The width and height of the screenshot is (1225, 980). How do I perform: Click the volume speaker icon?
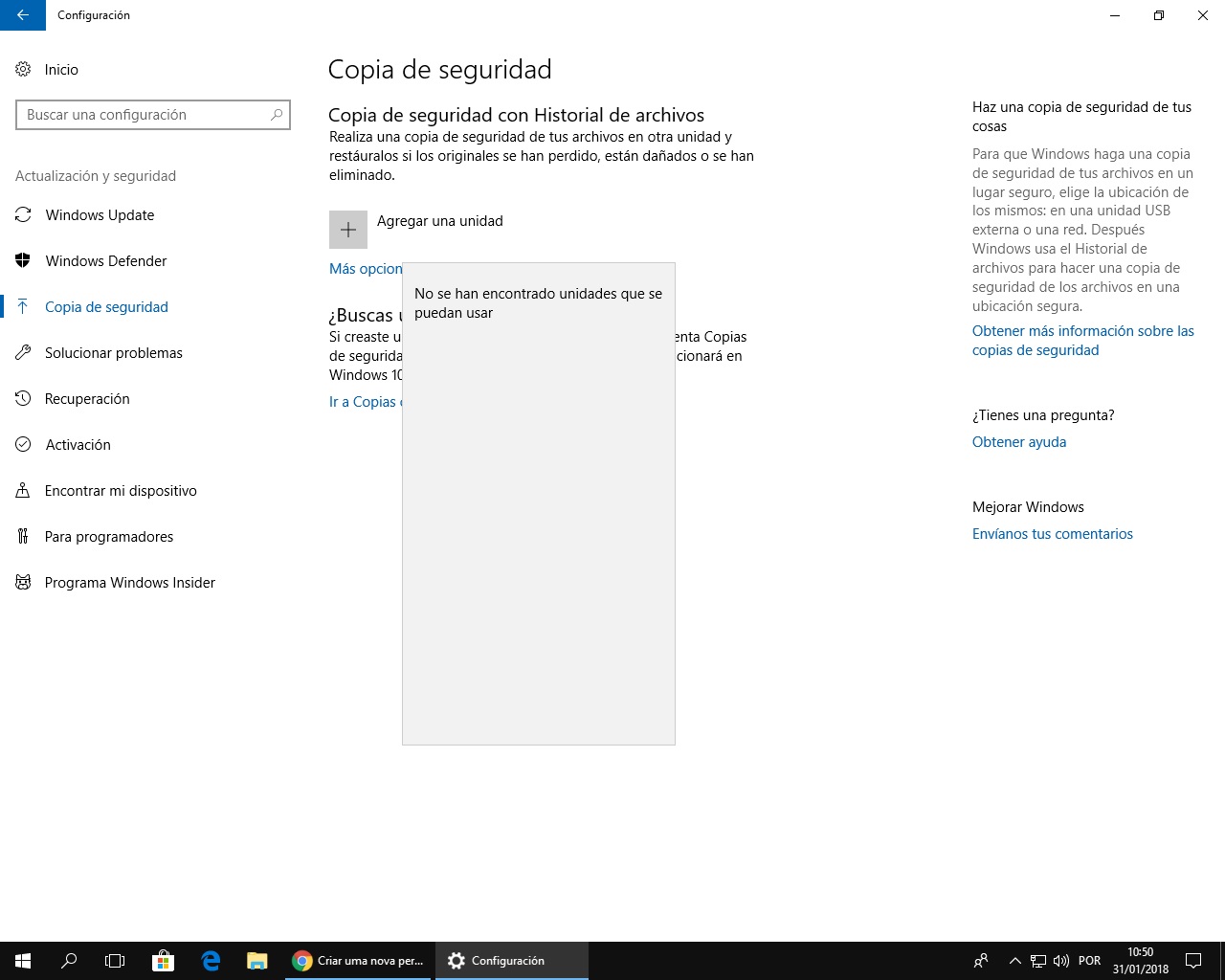click(1061, 961)
